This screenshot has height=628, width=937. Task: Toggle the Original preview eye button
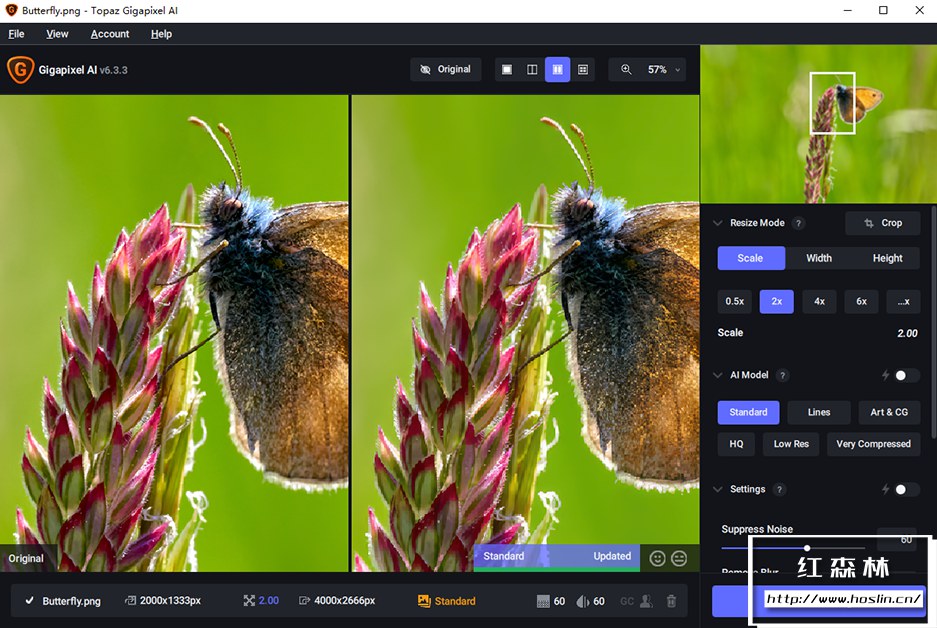coord(446,69)
